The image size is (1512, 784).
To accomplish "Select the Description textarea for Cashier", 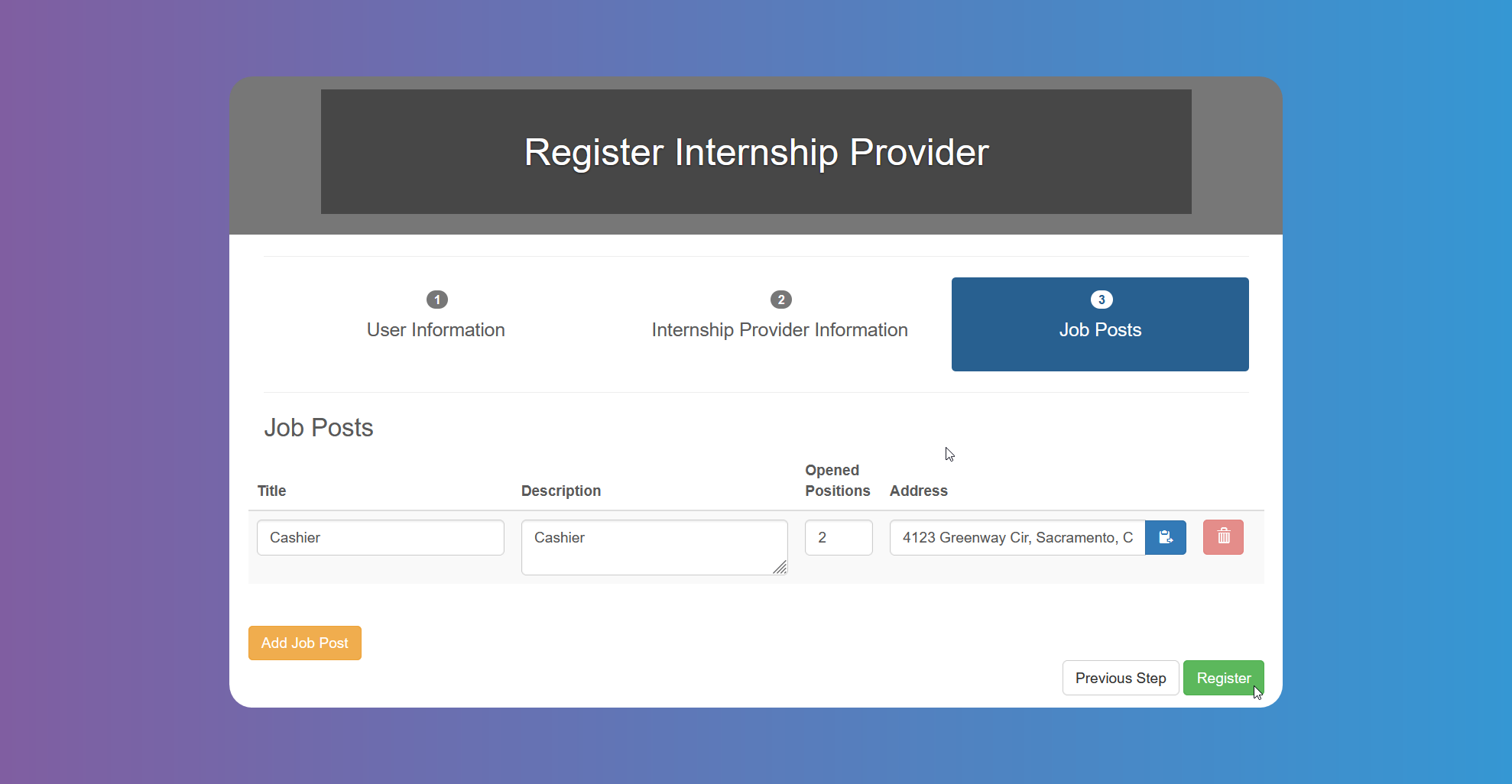I will [x=654, y=547].
